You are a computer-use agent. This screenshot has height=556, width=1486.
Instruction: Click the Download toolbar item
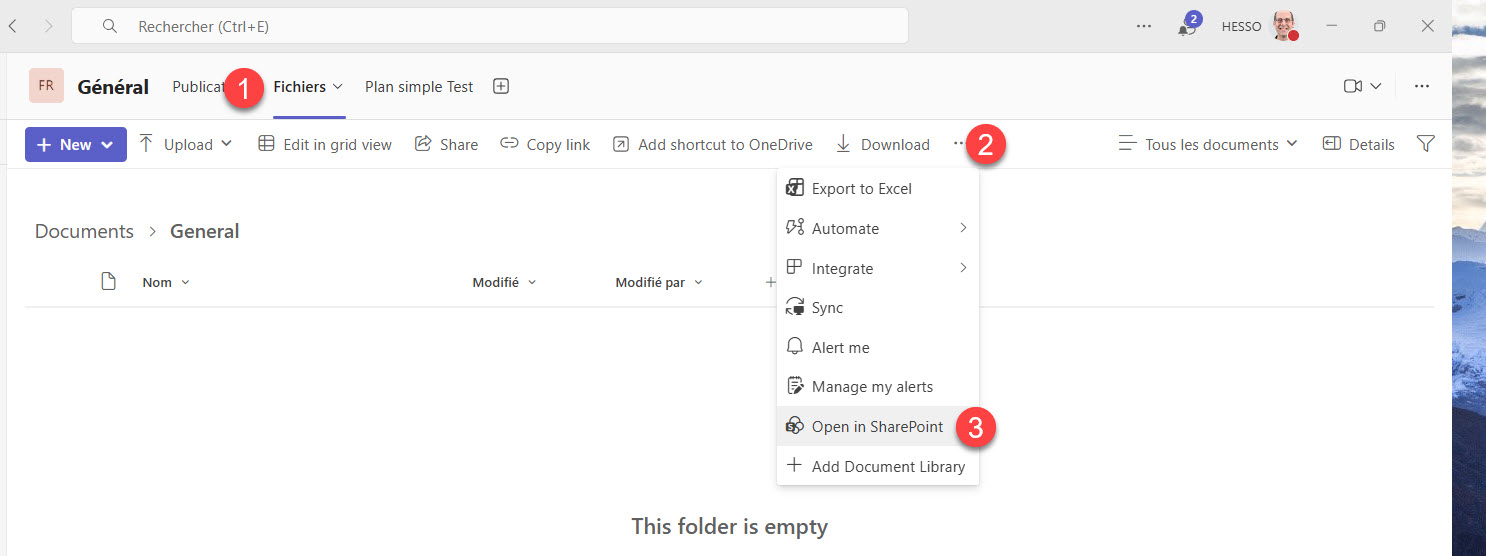pyautogui.click(x=883, y=145)
